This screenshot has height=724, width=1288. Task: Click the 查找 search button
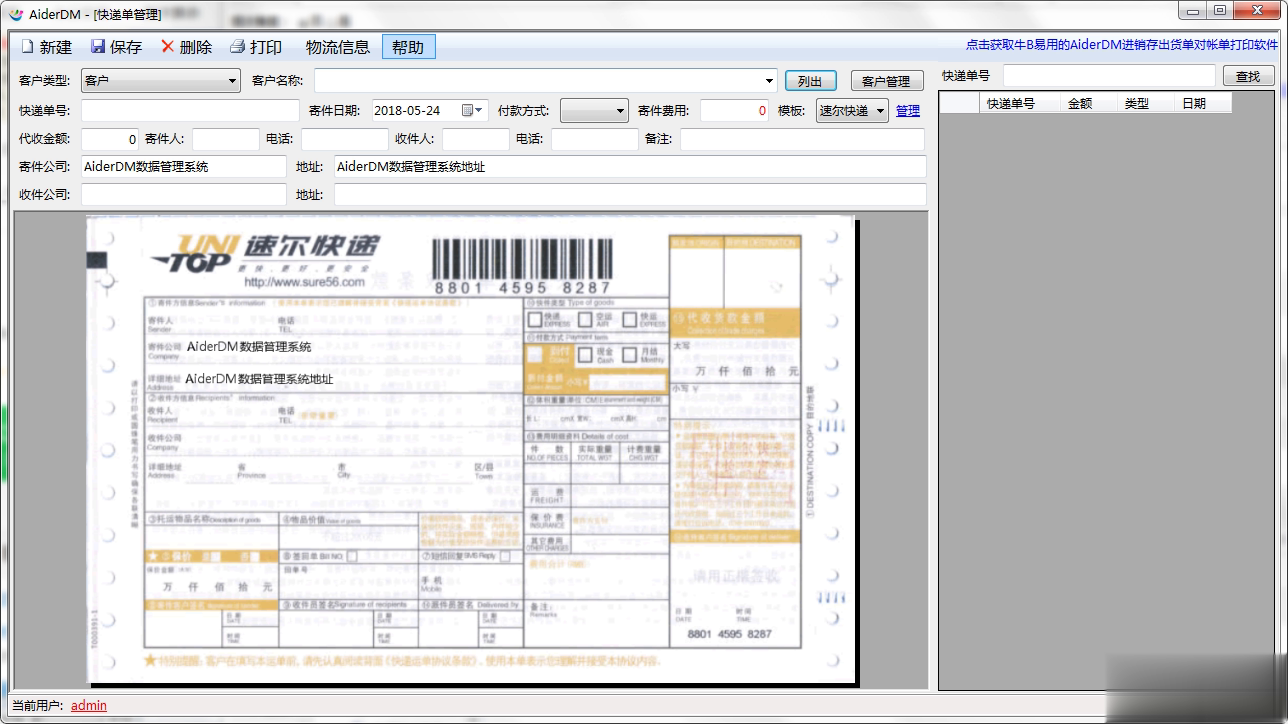(1248, 76)
